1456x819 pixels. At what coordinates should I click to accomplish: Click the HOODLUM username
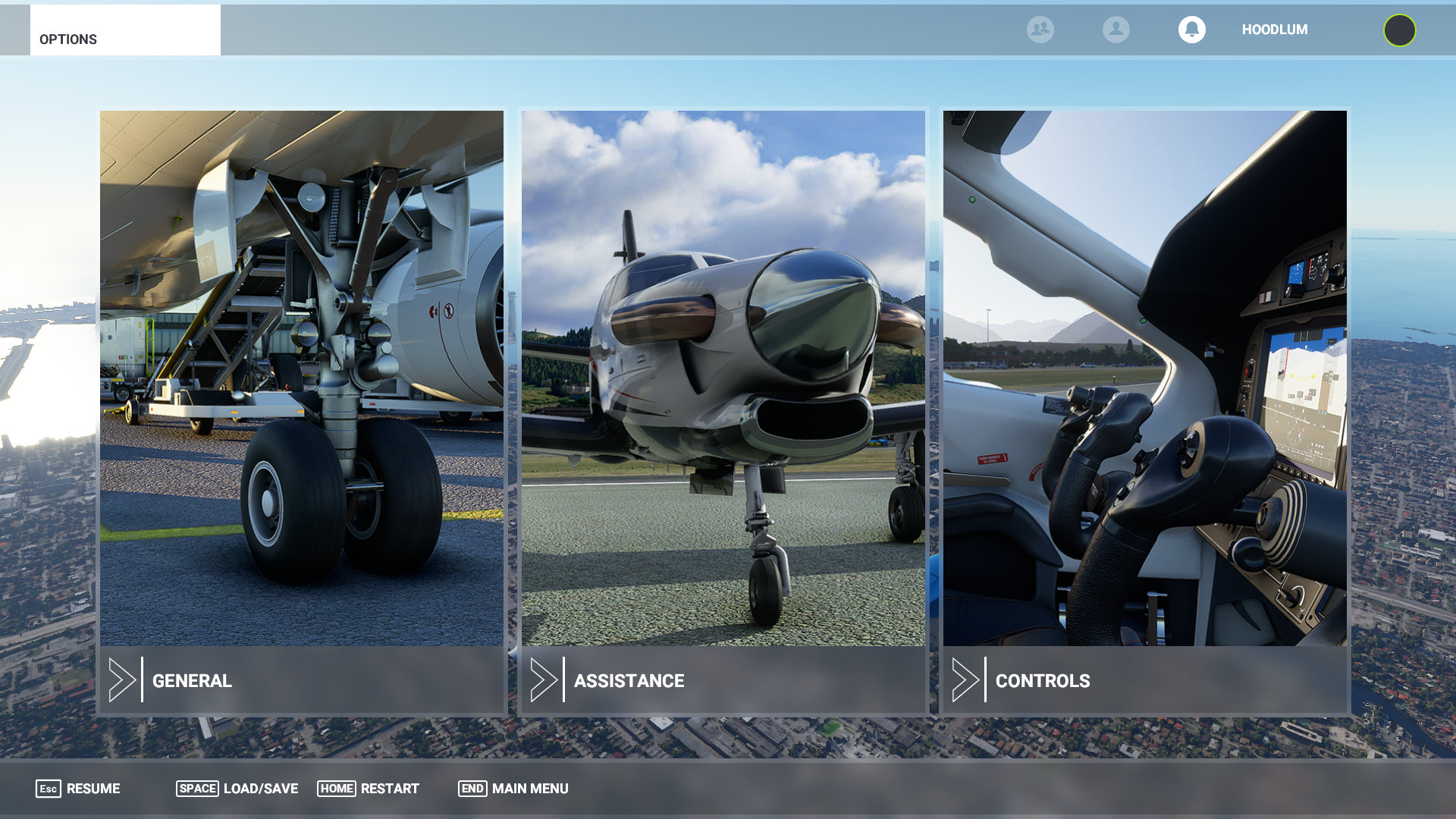tap(1274, 30)
